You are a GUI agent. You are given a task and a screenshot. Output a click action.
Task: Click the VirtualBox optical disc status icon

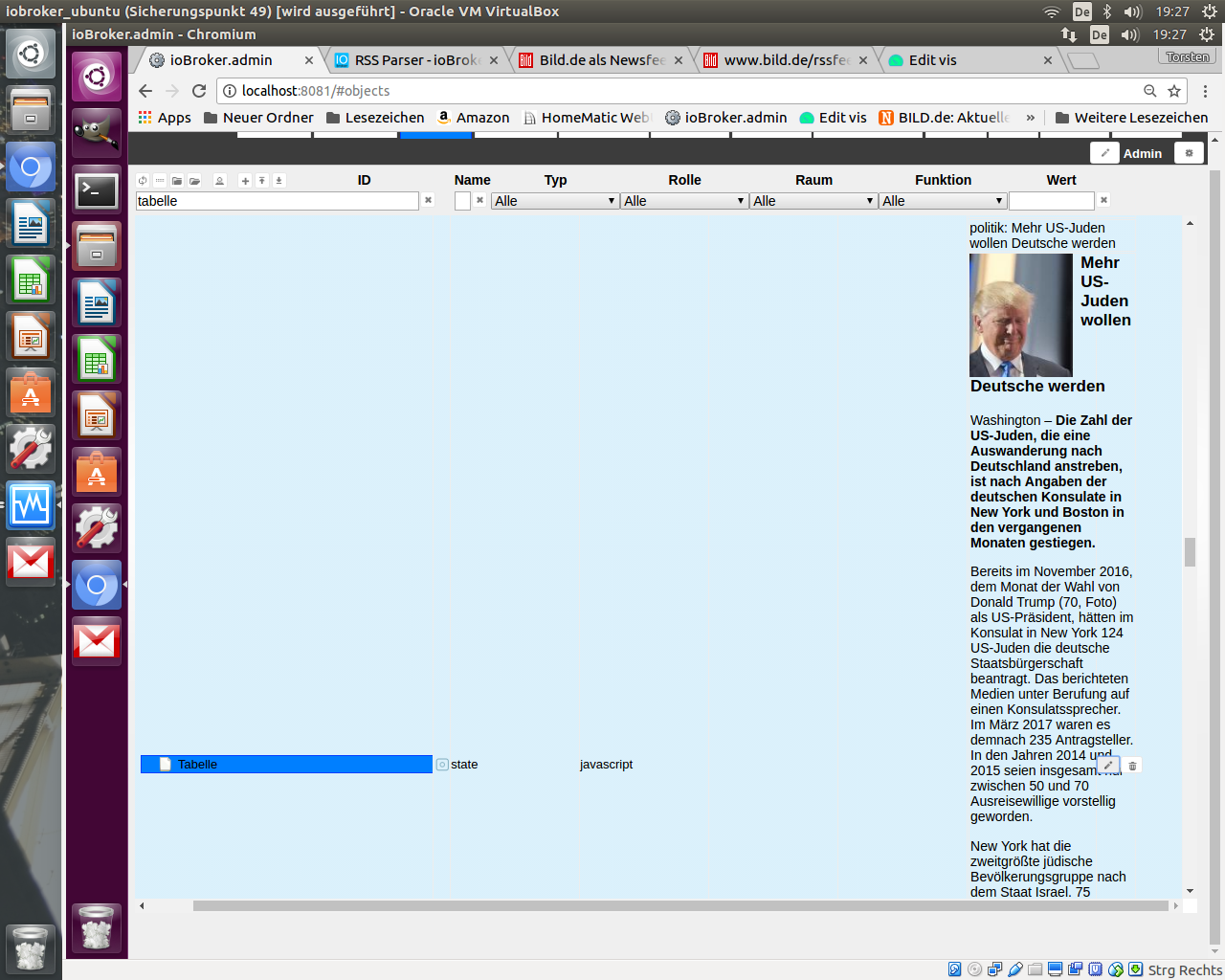click(x=974, y=969)
